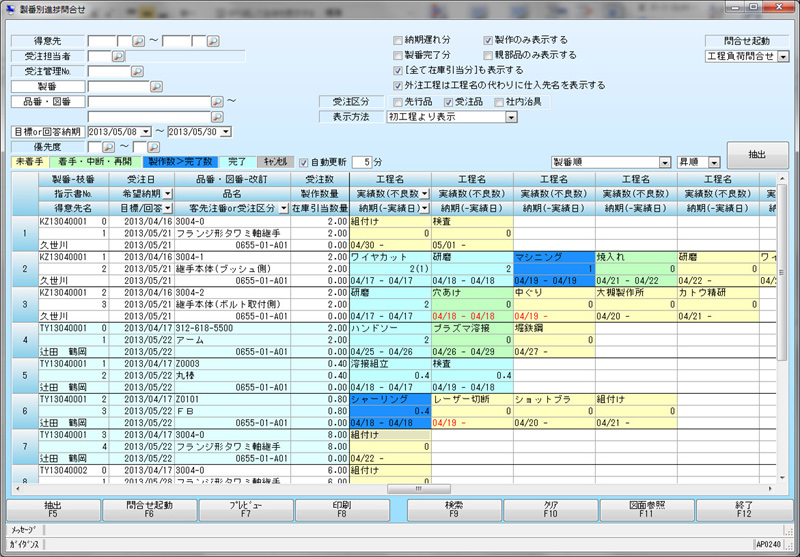800x557 pixels.
Task: Open the 表示方法 dropdown
Action: click(511, 117)
